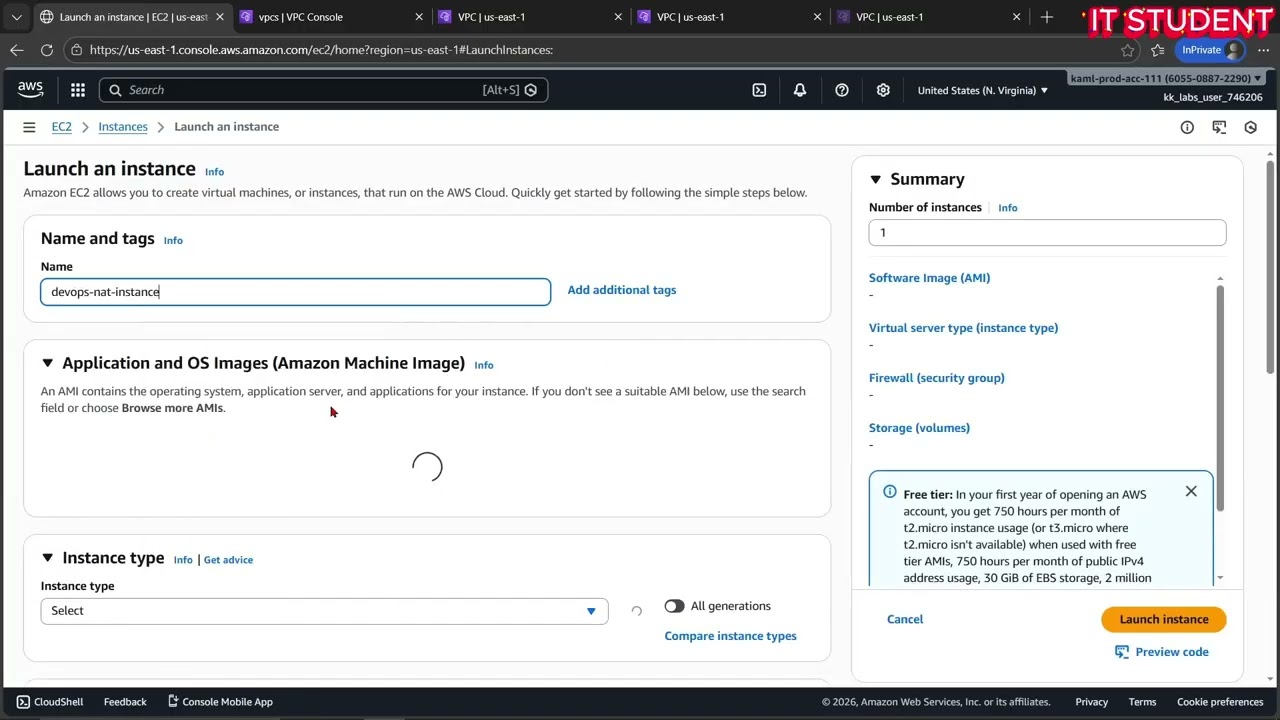Toggle All generations switch
Image resolution: width=1280 pixels, height=720 pixels.
[x=674, y=606]
